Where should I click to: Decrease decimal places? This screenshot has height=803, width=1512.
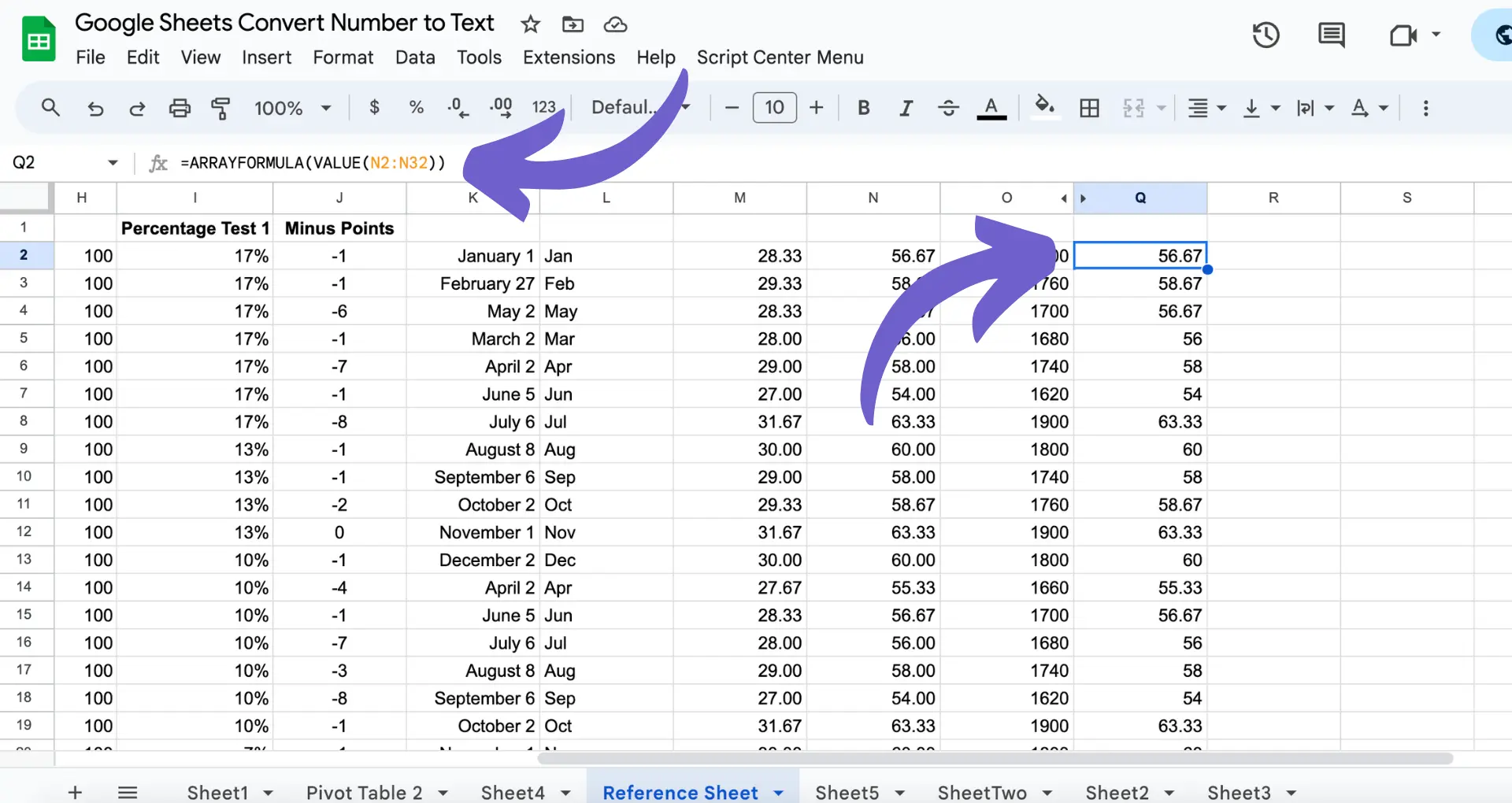[x=458, y=107]
